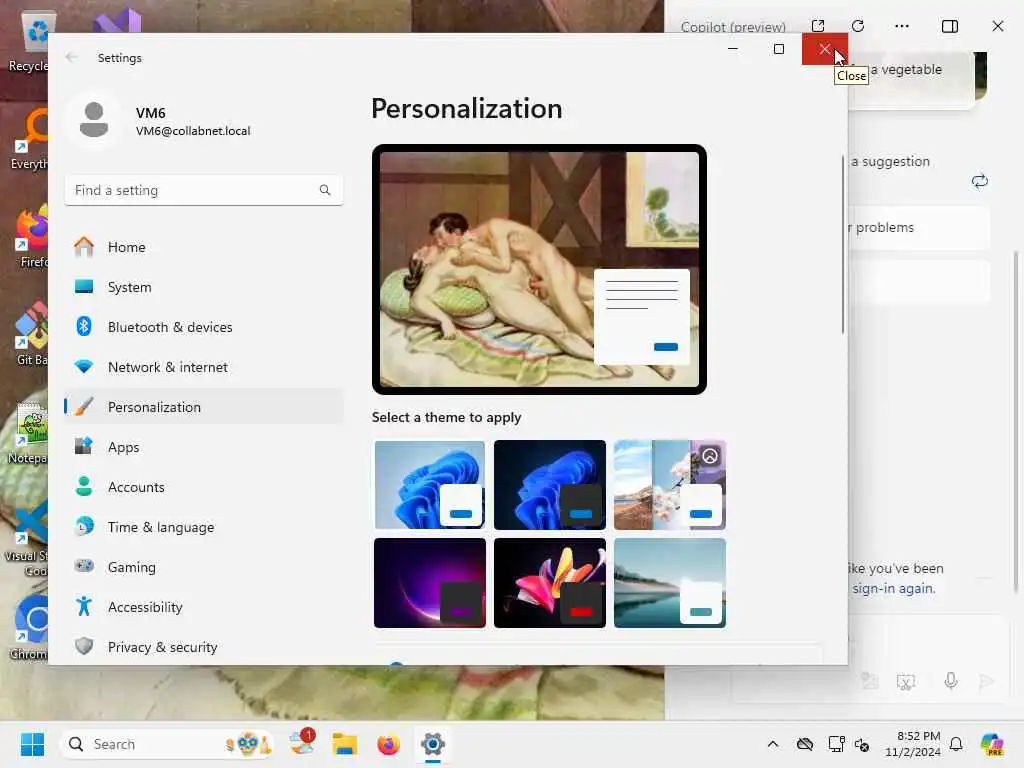Click the Copilot microphone icon

[x=951, y=681]
